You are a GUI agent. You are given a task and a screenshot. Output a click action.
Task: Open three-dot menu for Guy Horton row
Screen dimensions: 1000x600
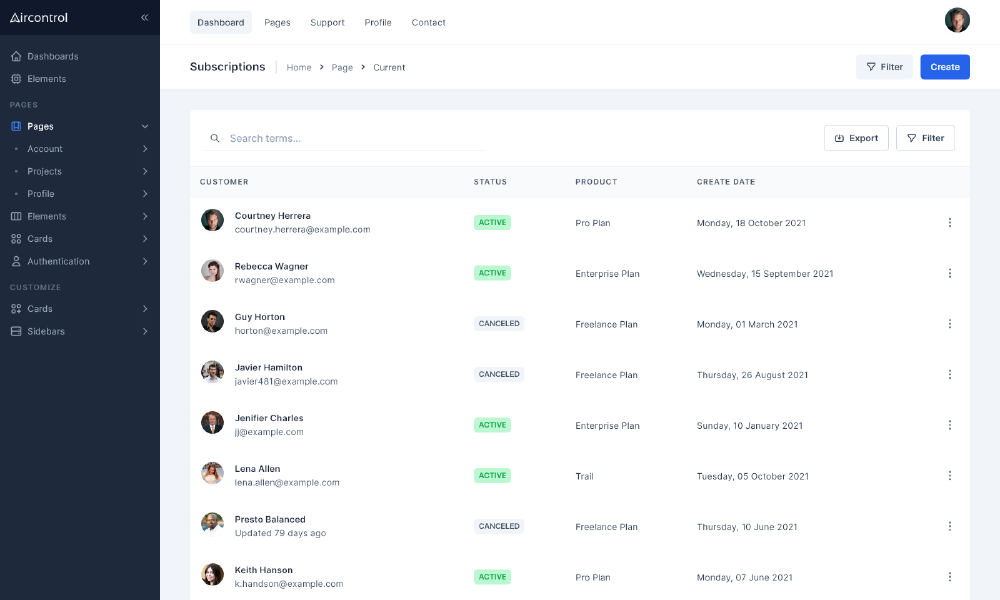(x=949, y=324)
